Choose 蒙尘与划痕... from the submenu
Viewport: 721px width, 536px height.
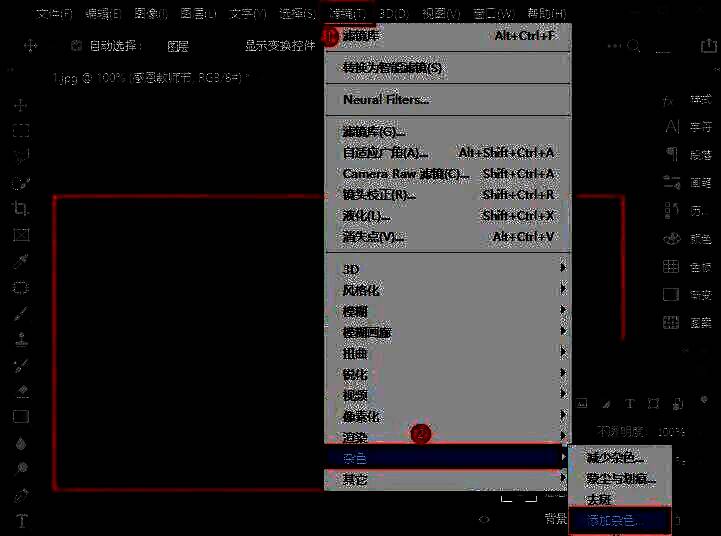620,479
